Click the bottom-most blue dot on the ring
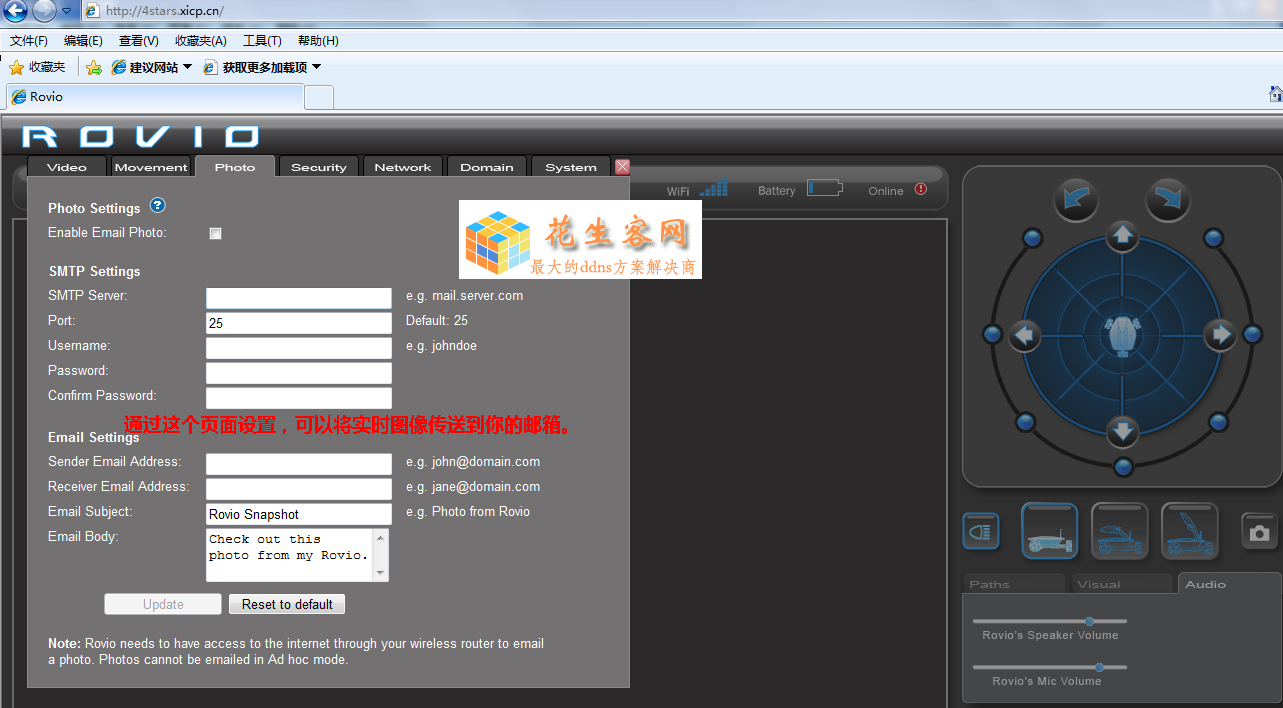 point(1123,467)
